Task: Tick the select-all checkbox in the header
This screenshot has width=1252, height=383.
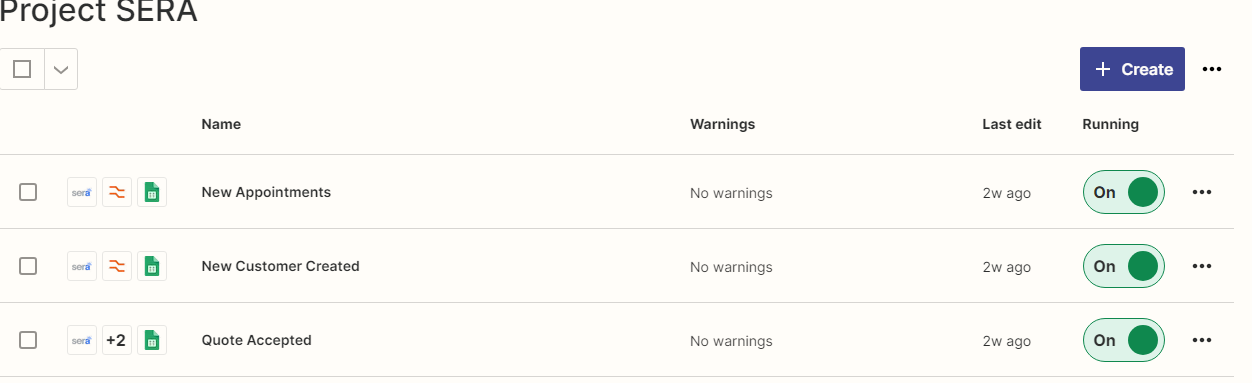Action: point(22,69)
